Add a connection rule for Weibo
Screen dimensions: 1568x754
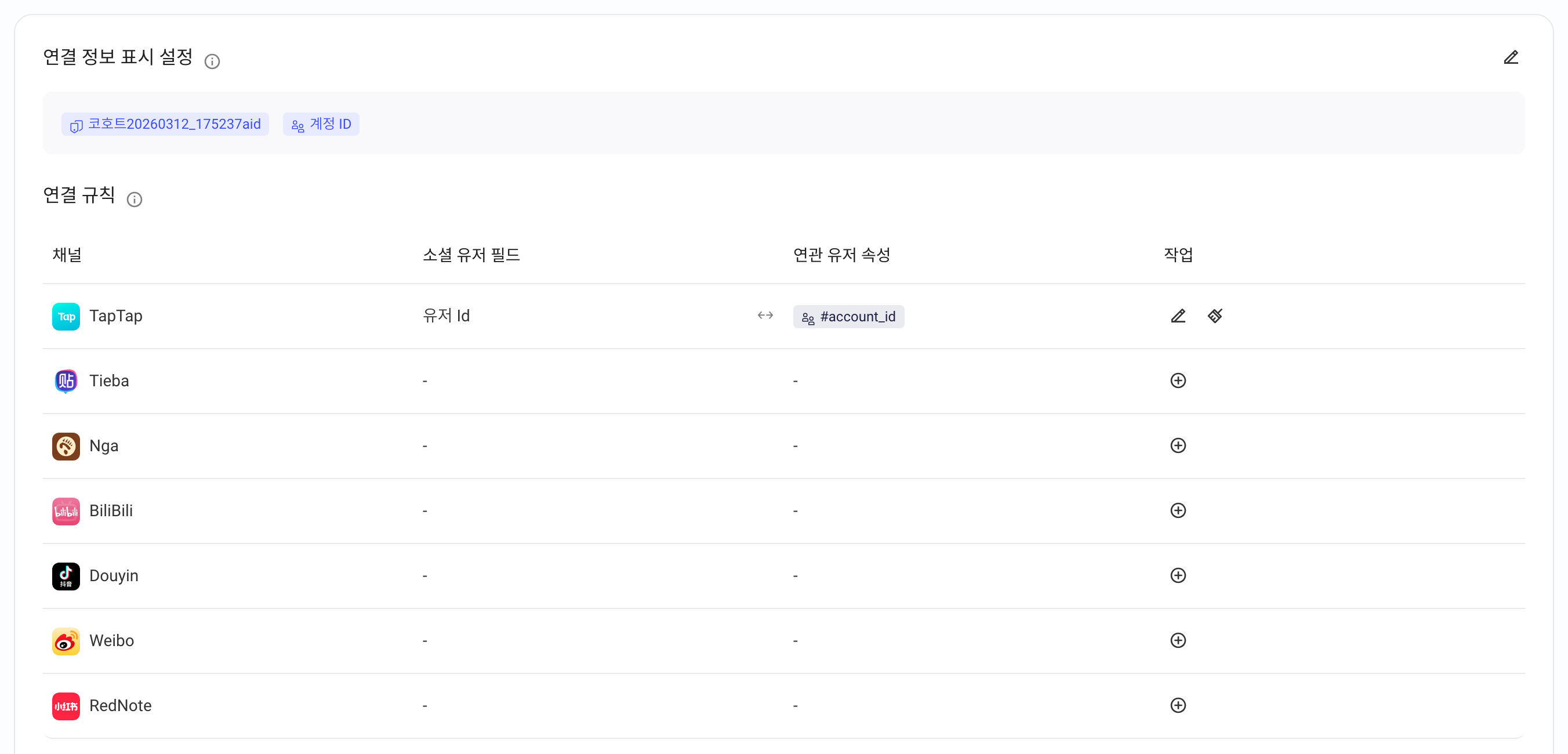click(x=1178, y=641)
